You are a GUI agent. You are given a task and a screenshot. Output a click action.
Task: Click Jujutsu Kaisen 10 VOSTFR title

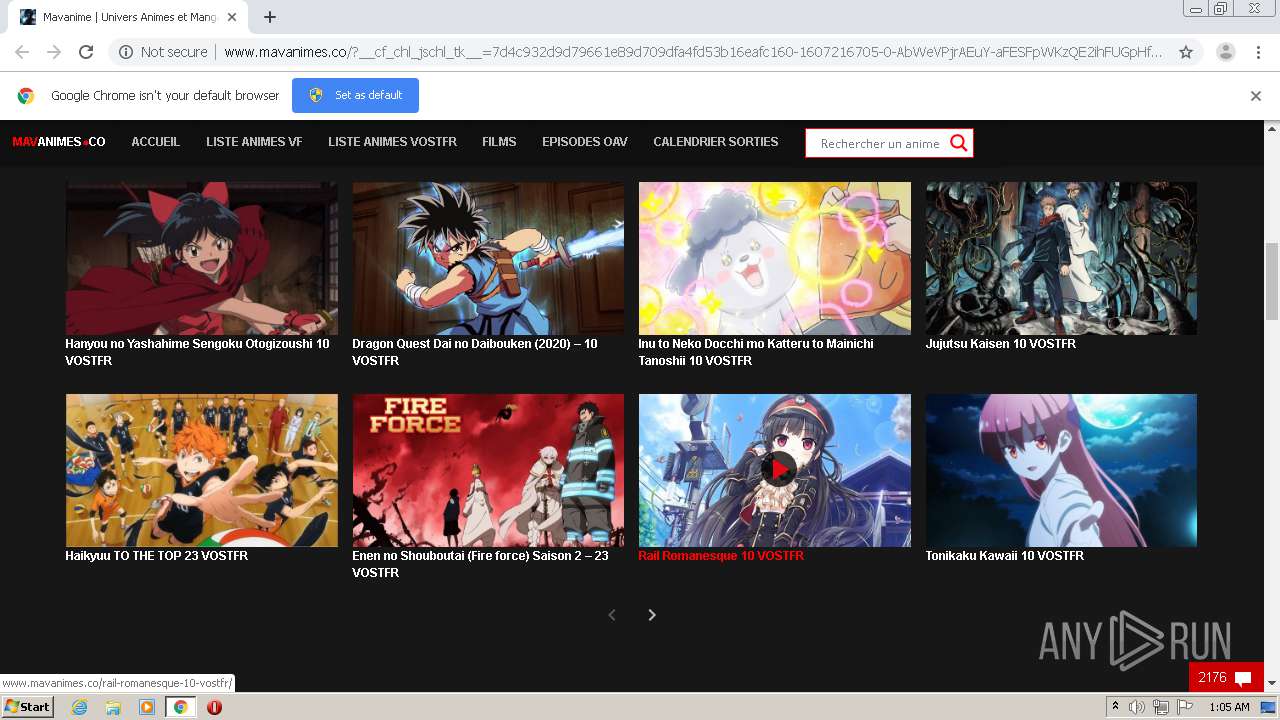point(1001,344)
